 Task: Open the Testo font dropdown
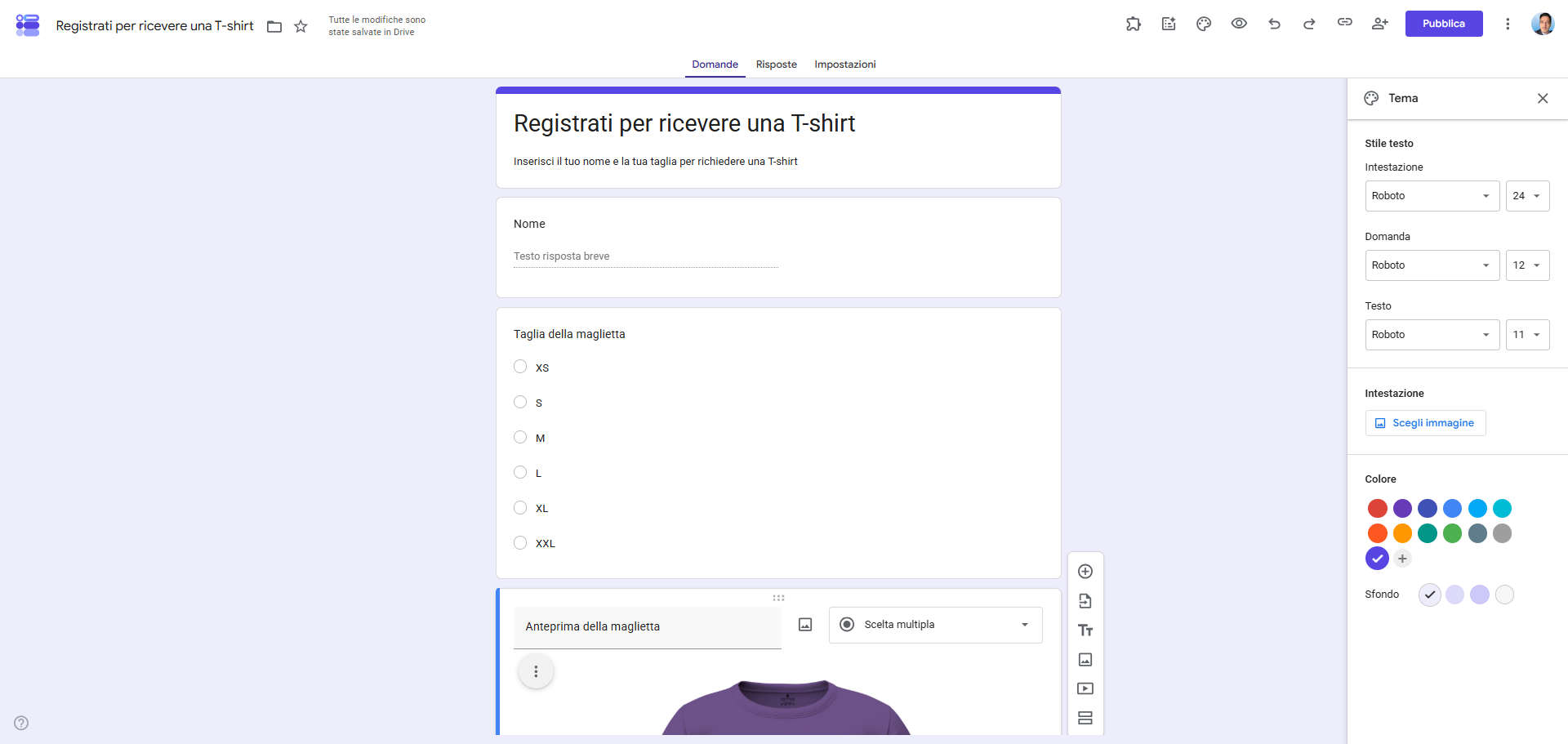click(1432, 335)
